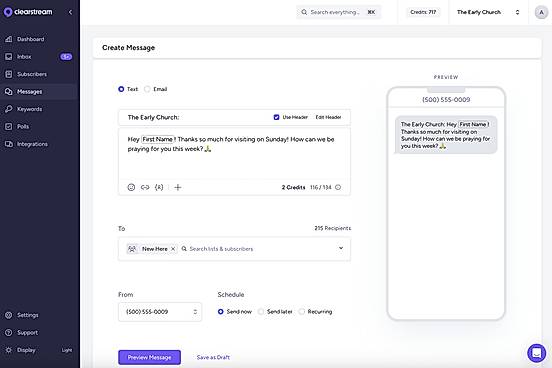552x368 pixels.
Task: Click Save as Draft link
Action: 213,357
